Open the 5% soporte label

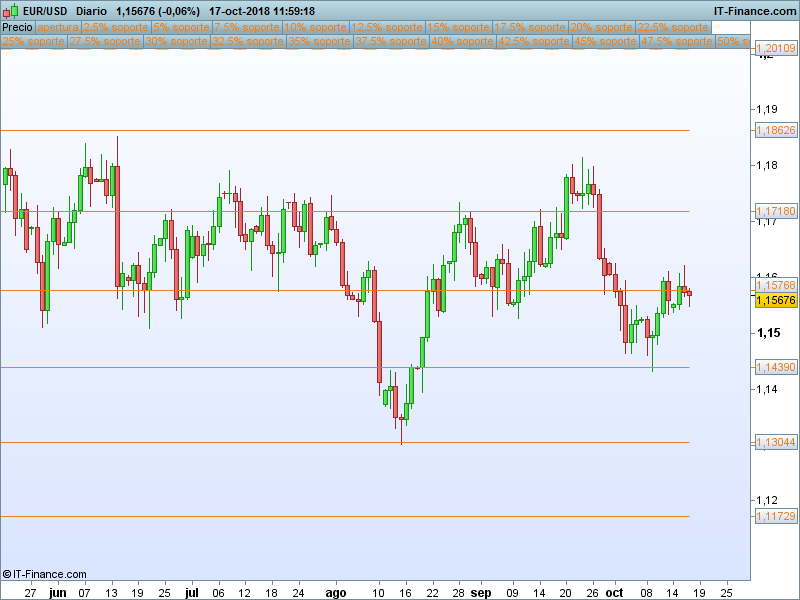[x=181, y=27]
